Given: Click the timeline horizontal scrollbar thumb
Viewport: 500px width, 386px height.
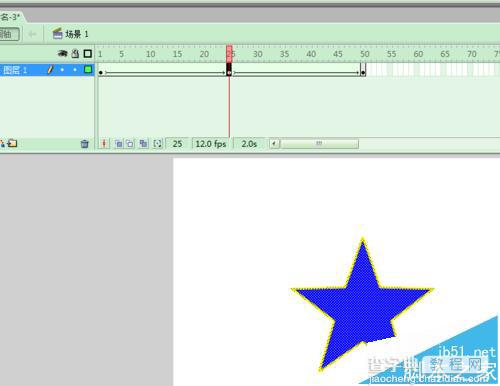Looking at the screenshot, I should pyautogui.click(x=319, y=144).
